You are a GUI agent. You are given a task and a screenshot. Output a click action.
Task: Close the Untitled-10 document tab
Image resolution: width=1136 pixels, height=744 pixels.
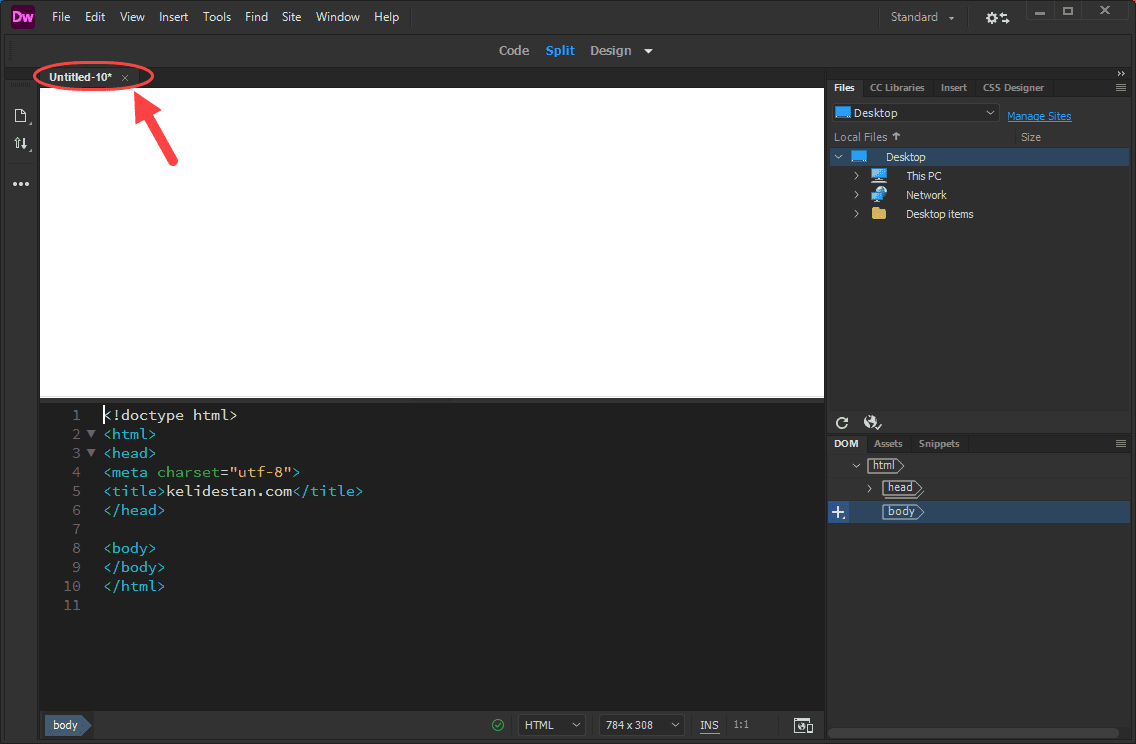pos(125,78)
